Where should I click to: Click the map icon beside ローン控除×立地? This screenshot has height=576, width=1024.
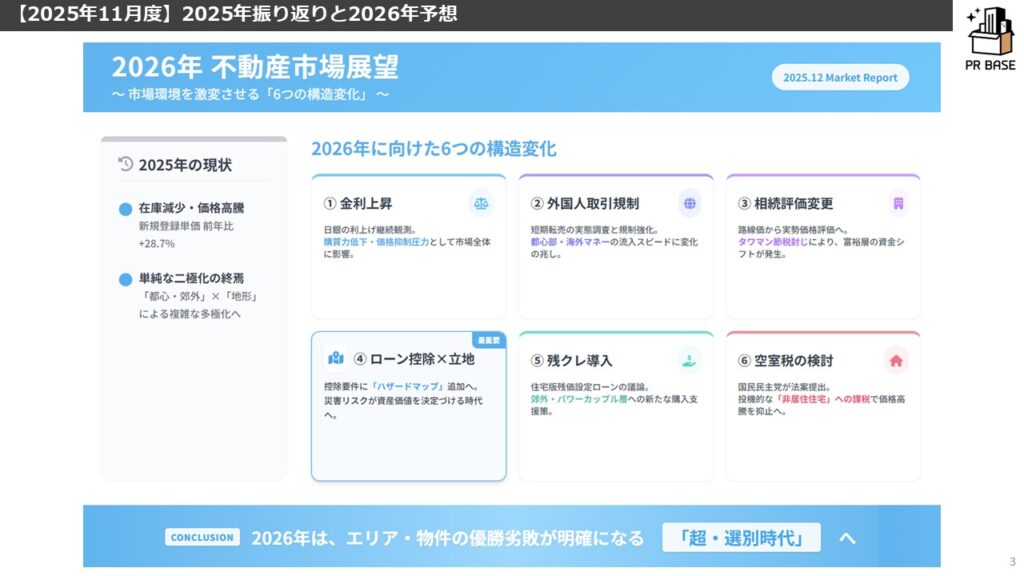[336, 359]
